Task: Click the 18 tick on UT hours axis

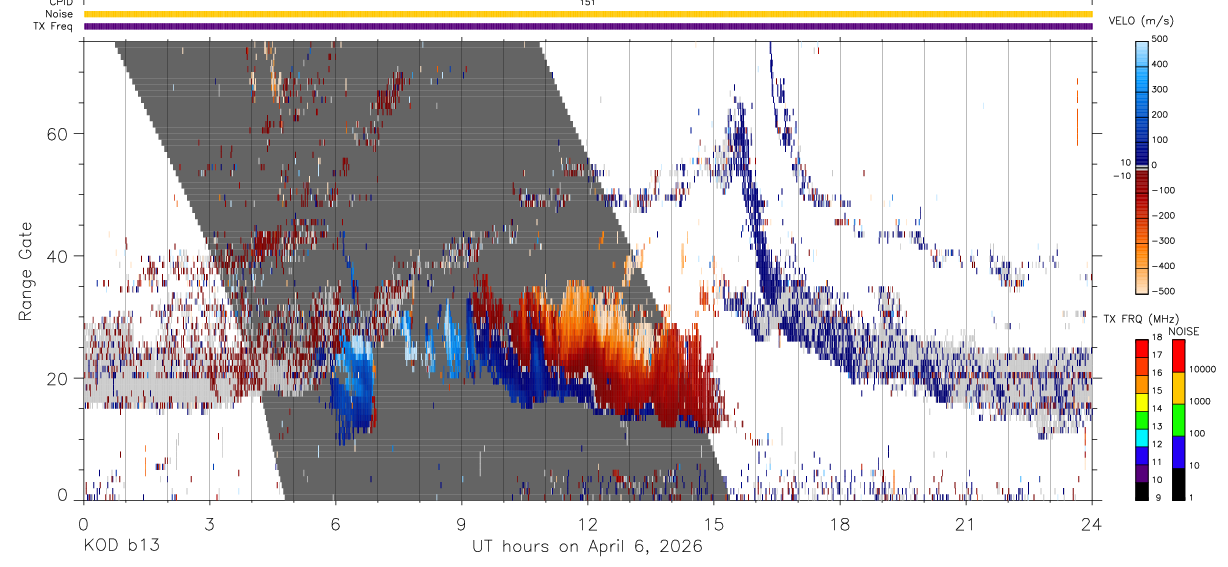Action: click(x=839, y=523)
